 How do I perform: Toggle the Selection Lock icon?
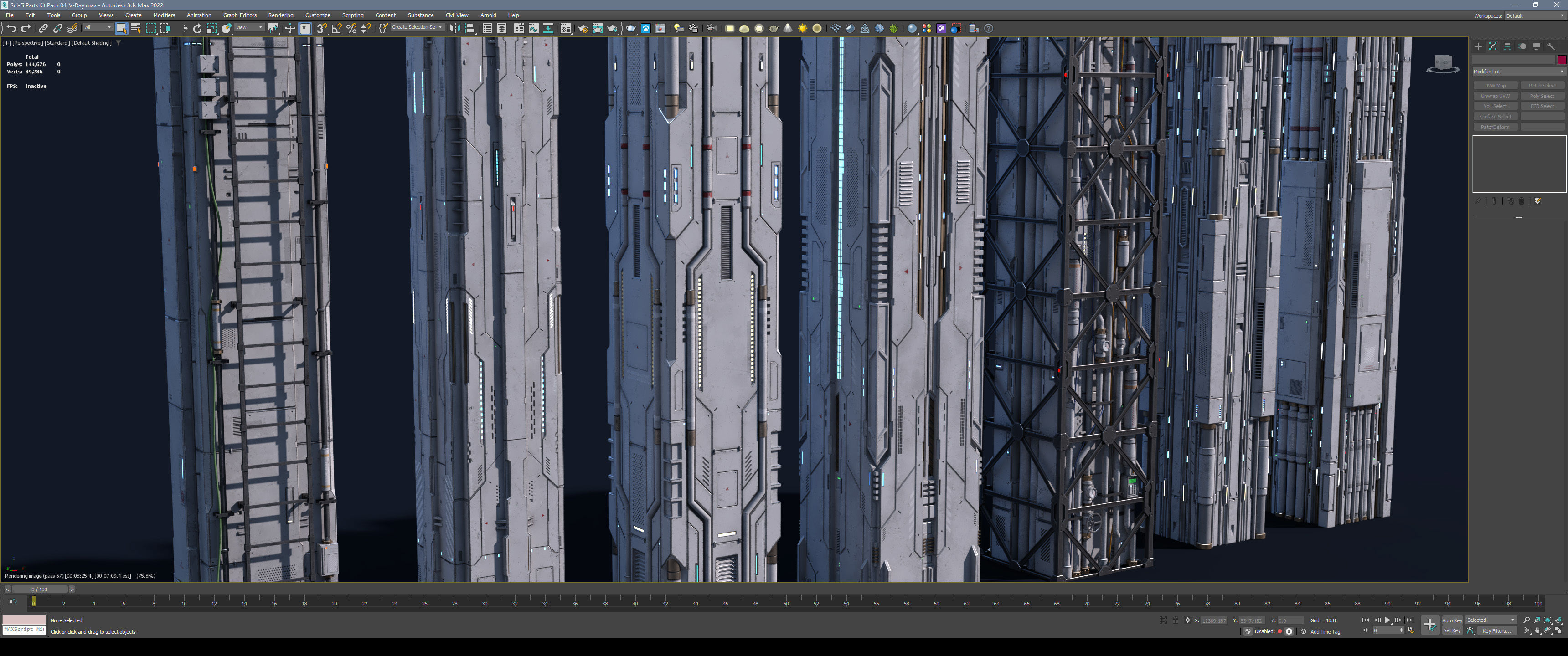click(x=1176, y=620)
